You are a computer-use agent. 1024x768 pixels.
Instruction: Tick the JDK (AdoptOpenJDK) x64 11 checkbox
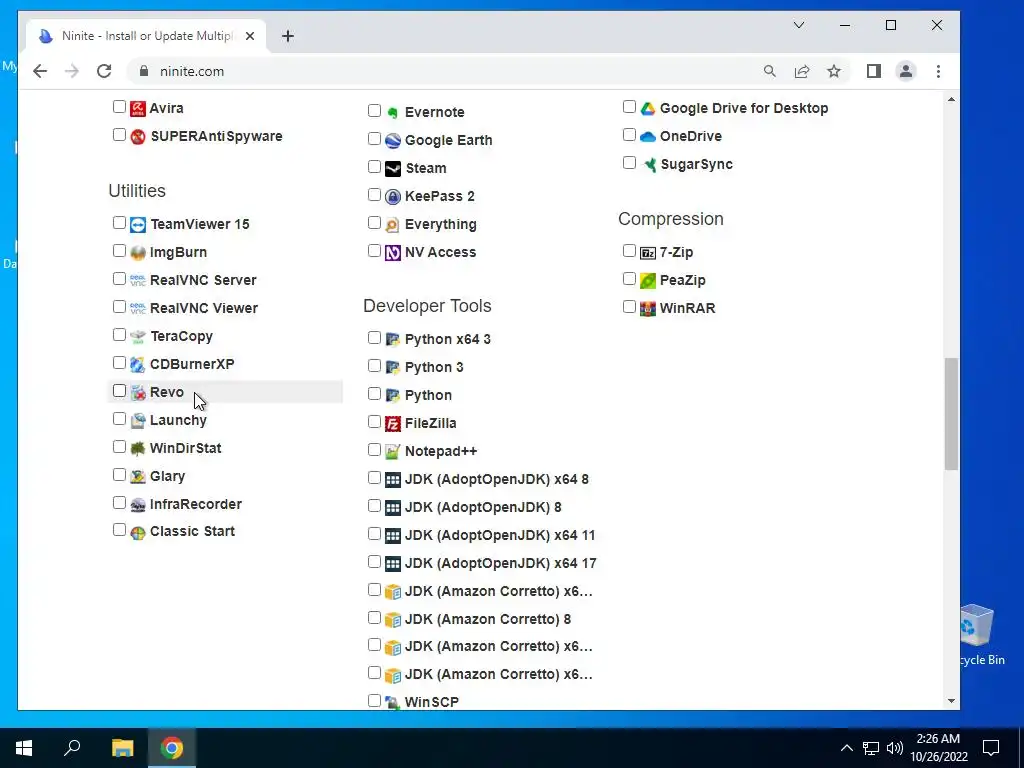[374, 534]
